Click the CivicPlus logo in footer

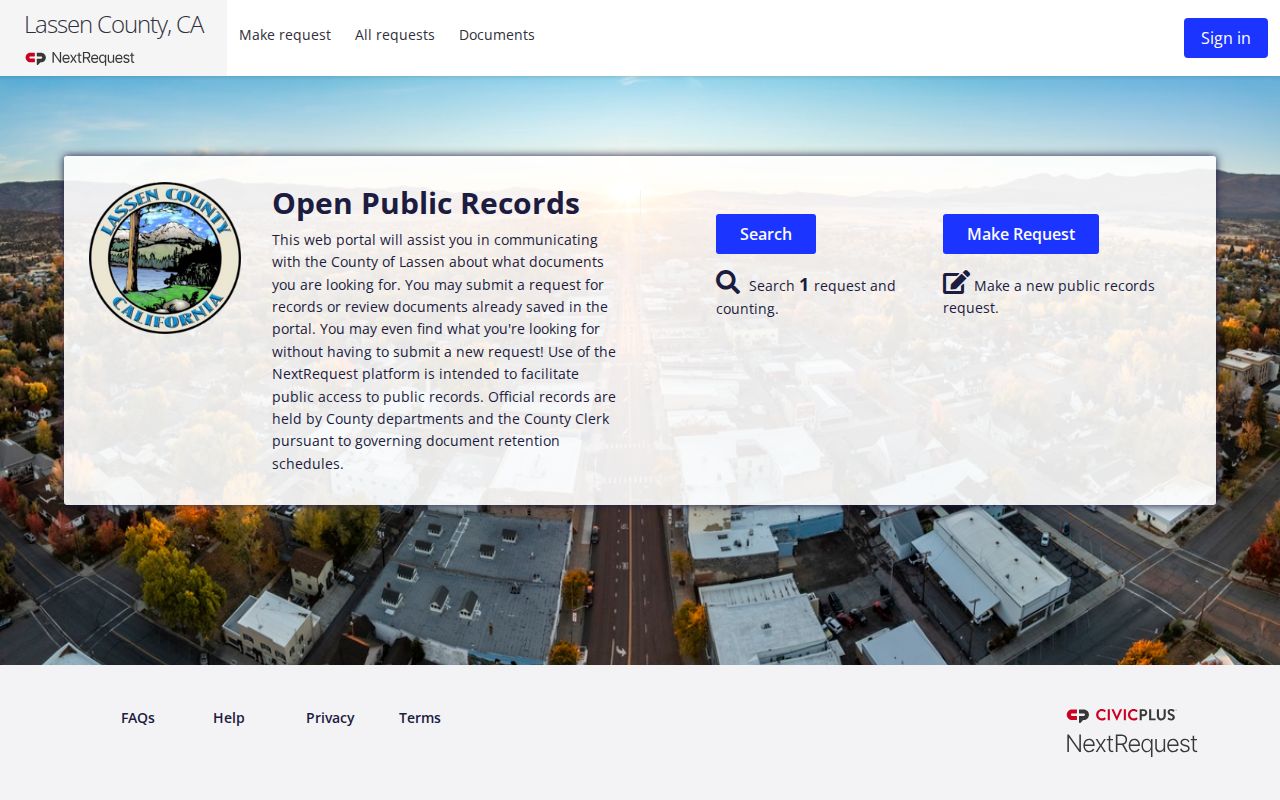pyautogui.click(x=1121, y=715)
